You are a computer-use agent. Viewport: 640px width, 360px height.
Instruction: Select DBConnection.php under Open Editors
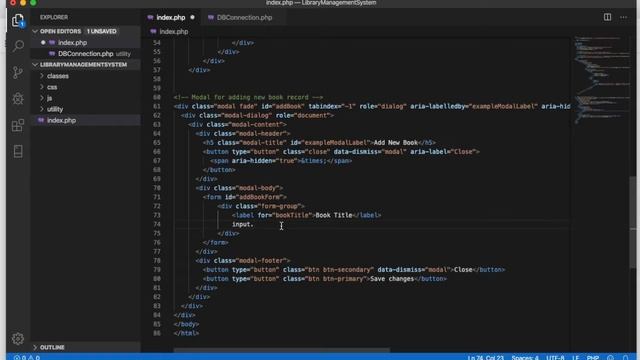85,53
